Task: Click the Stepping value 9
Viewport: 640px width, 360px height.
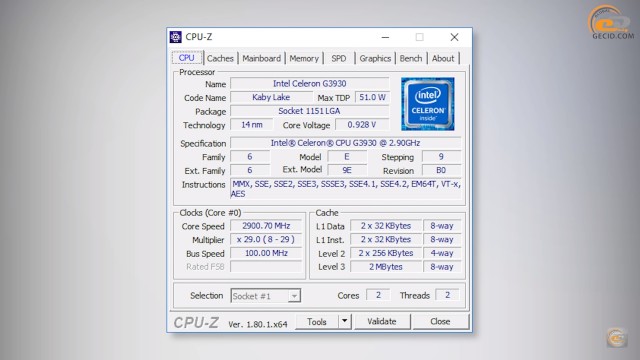Action: (441, 157)
